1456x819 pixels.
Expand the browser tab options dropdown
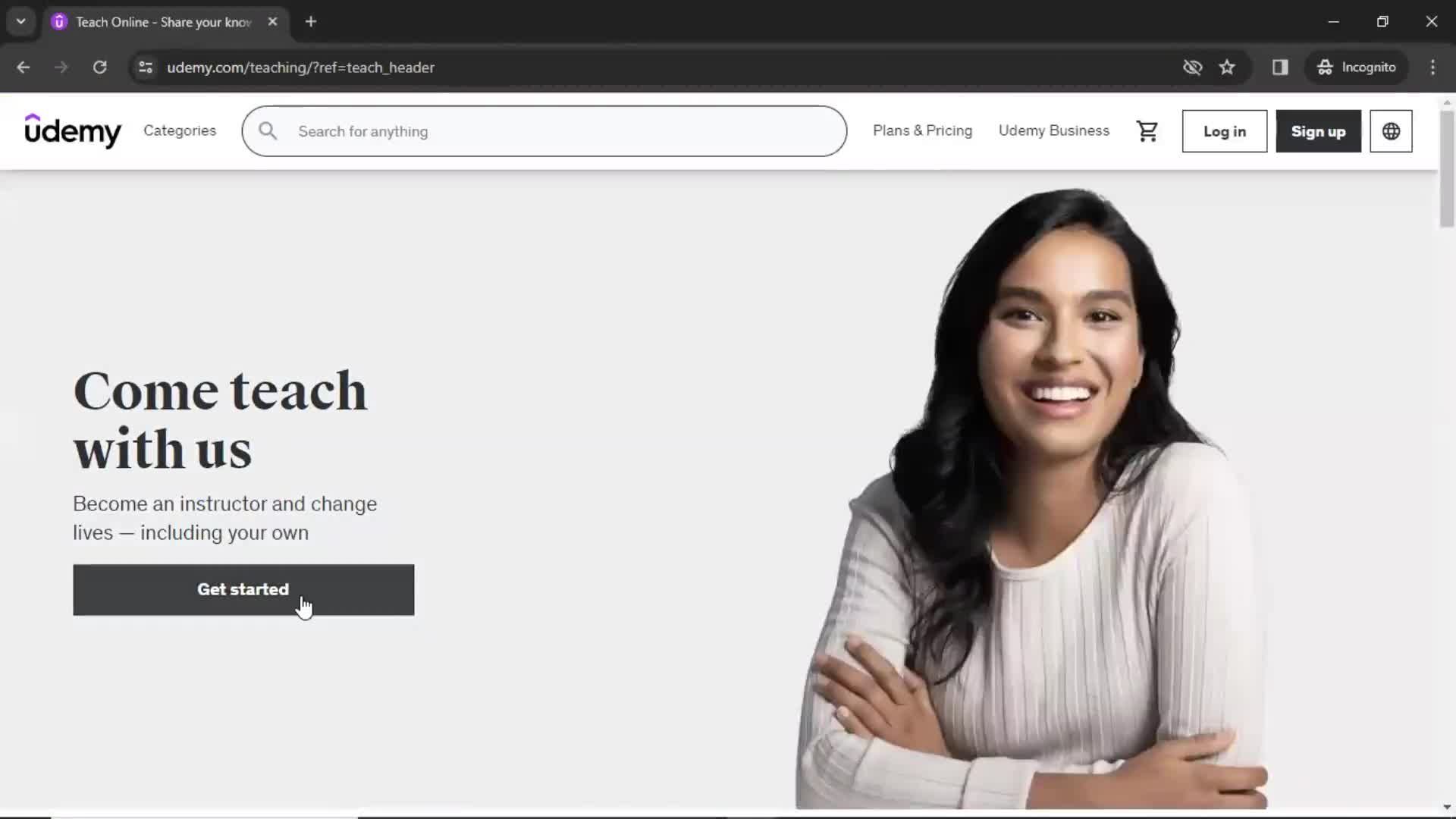20,22
